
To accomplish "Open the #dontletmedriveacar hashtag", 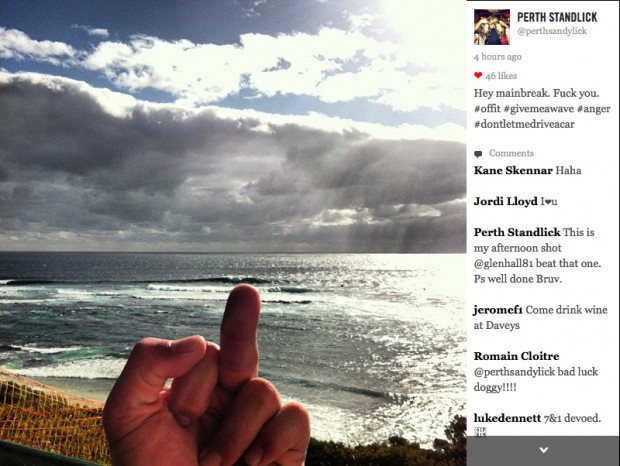I will coord(524,124).
